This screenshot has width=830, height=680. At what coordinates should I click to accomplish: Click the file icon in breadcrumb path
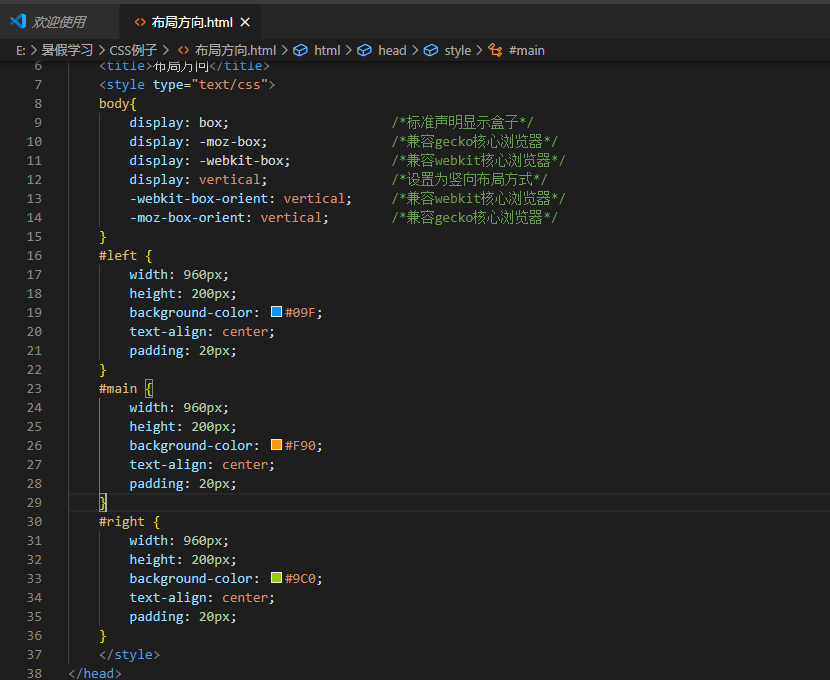[183, 50]
